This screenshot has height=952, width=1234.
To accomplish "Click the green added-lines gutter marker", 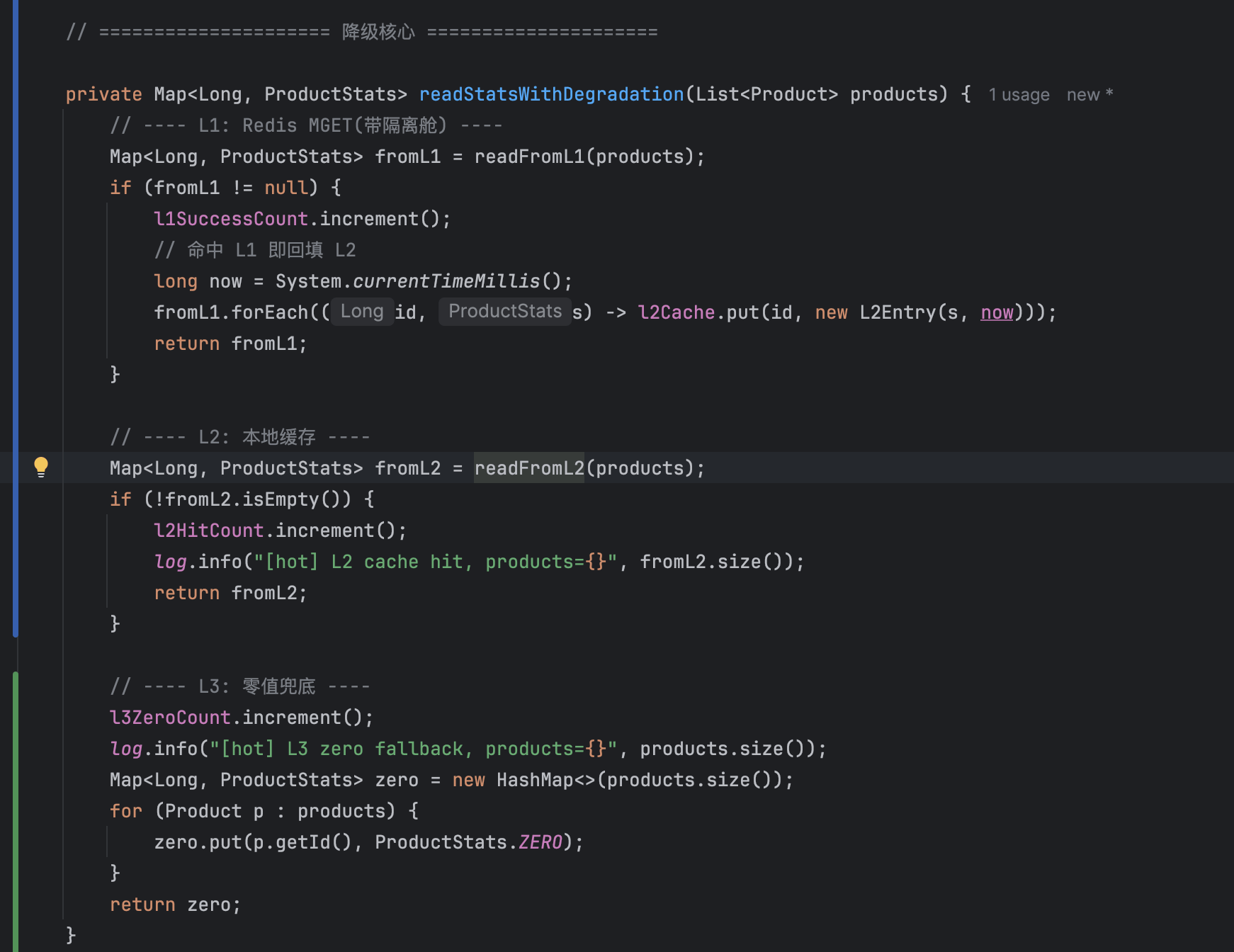I will coord(16,812).
